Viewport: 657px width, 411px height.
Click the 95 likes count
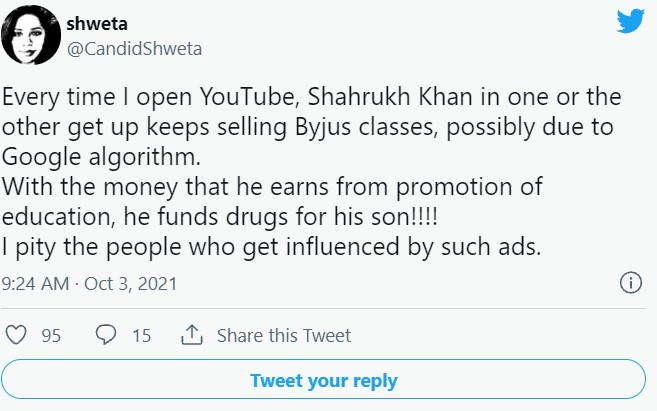pos(51,336)
